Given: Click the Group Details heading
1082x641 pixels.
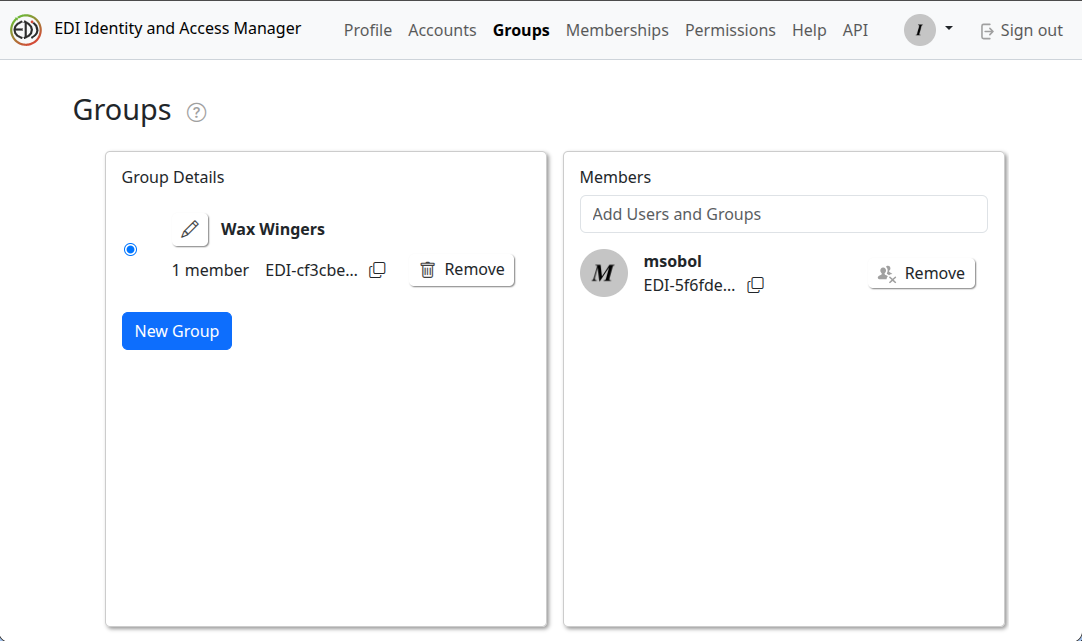Looking at the screenshot, I should (173, 177).
